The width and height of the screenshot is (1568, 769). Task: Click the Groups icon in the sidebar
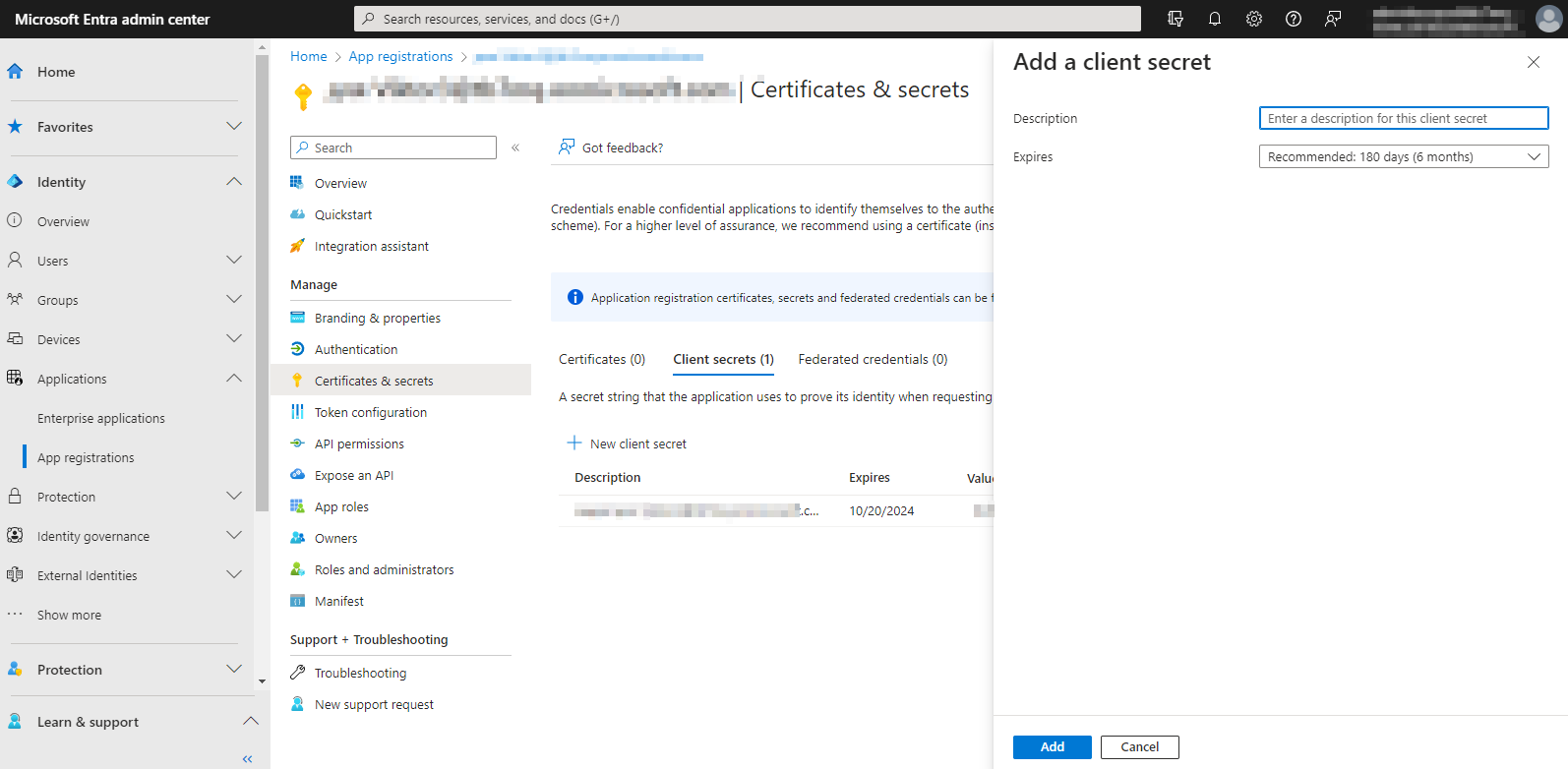[x=15, y=300]
